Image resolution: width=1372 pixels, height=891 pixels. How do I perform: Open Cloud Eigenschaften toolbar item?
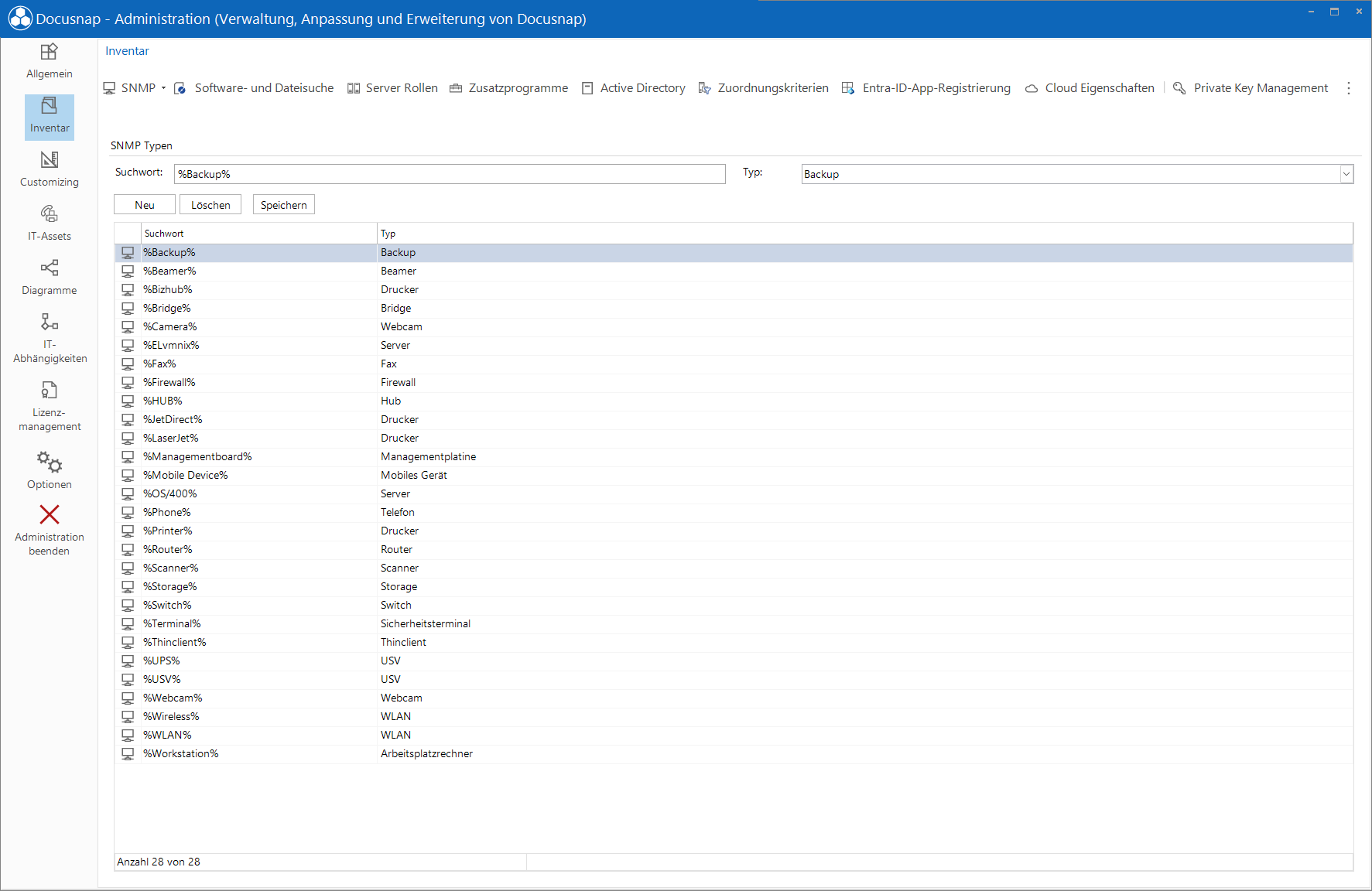pyautogui.click(x=1090, y=88)
